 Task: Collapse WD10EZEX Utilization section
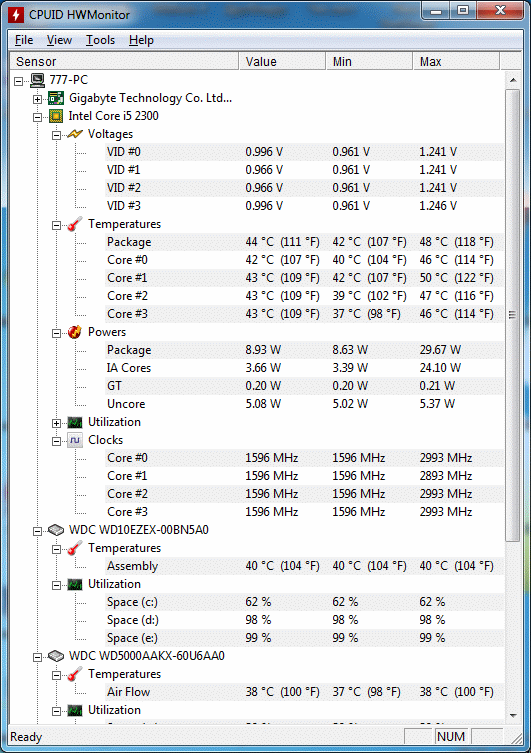(57, 585)
